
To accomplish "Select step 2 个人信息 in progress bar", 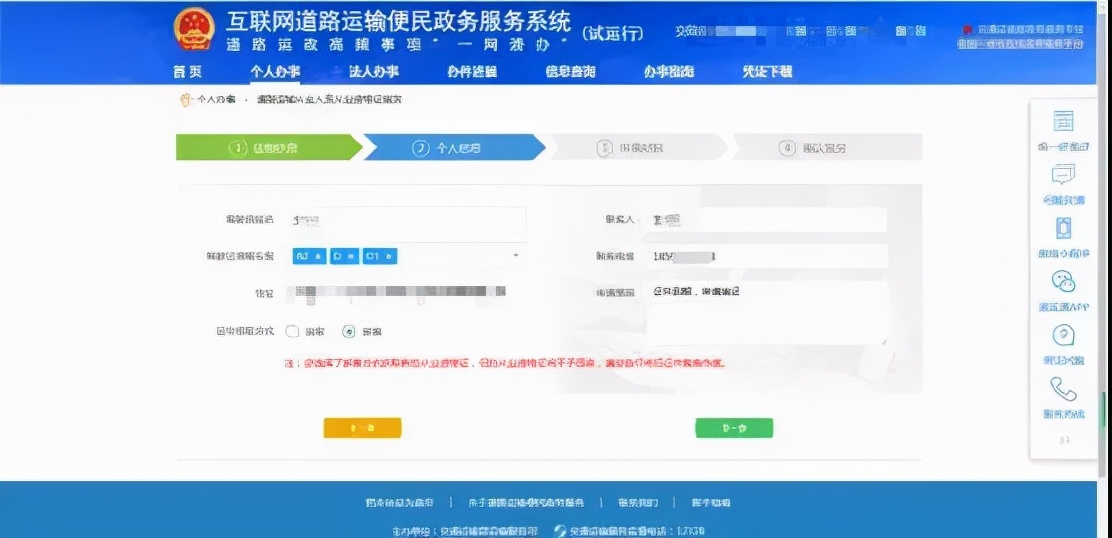I will pyautogui.click(x=454, y=147).
